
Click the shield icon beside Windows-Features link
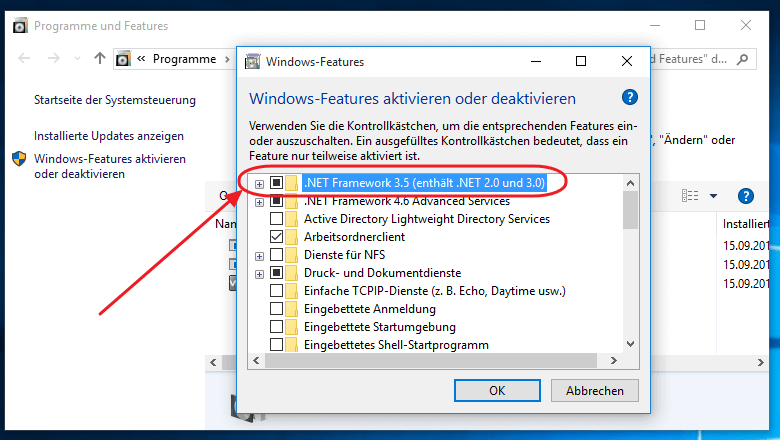pos(19,159)
